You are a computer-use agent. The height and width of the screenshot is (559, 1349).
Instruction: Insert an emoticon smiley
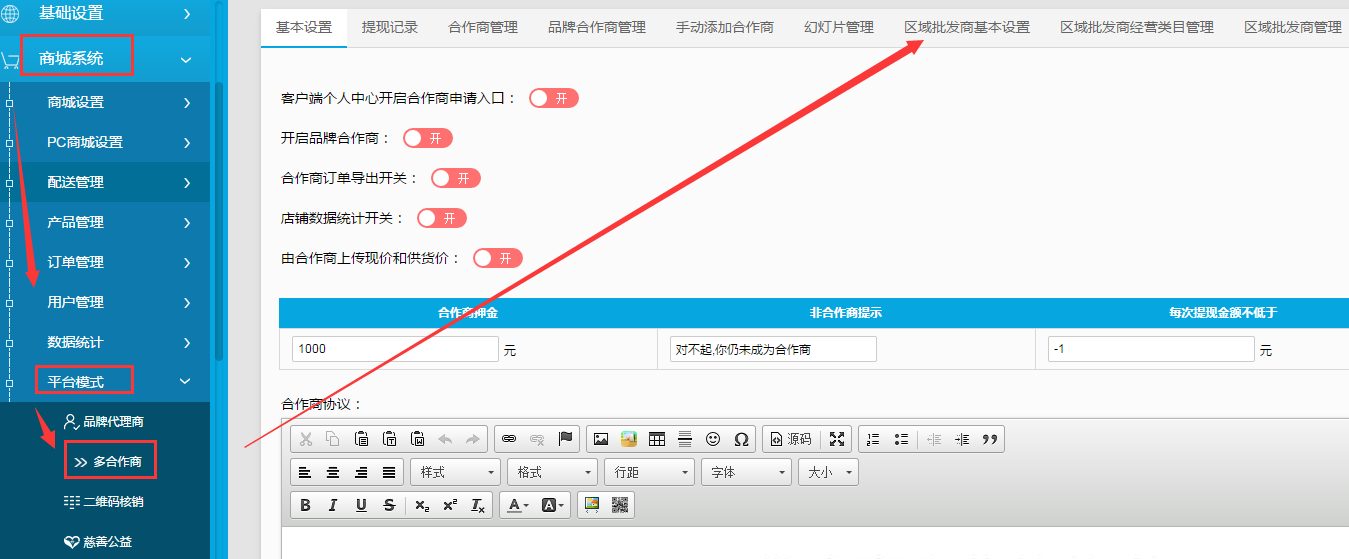pyautogui.click(x=713, y=439)
